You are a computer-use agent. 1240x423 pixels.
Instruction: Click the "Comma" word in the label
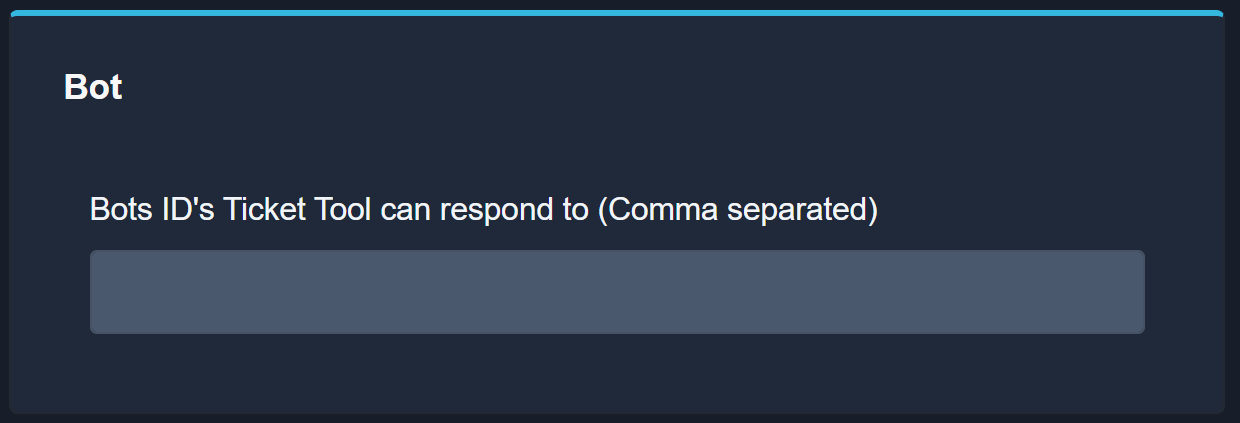(x=665, y=211)
